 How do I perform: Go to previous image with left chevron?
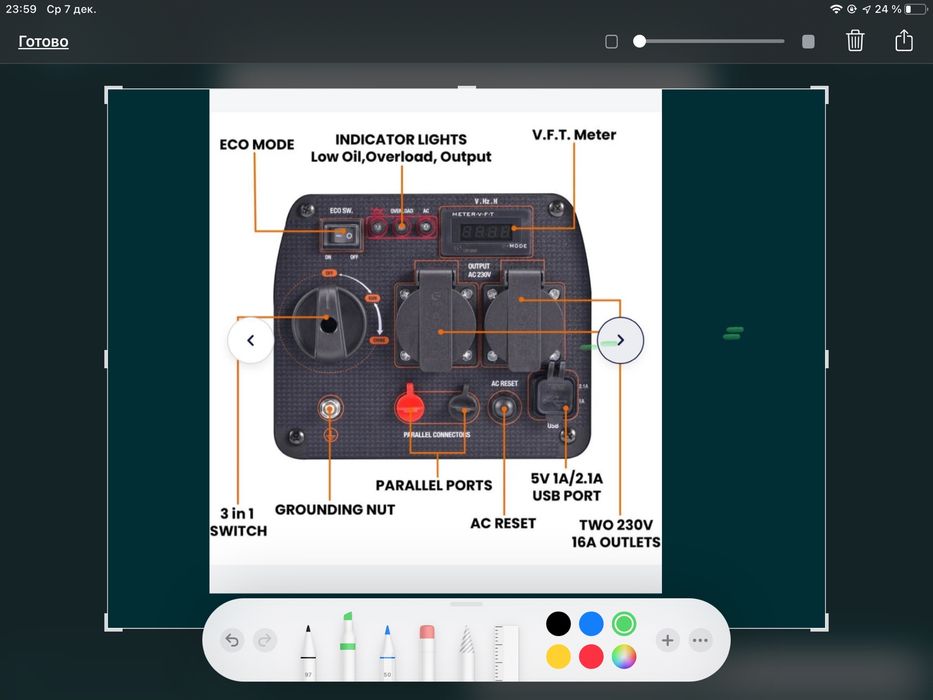251,340
